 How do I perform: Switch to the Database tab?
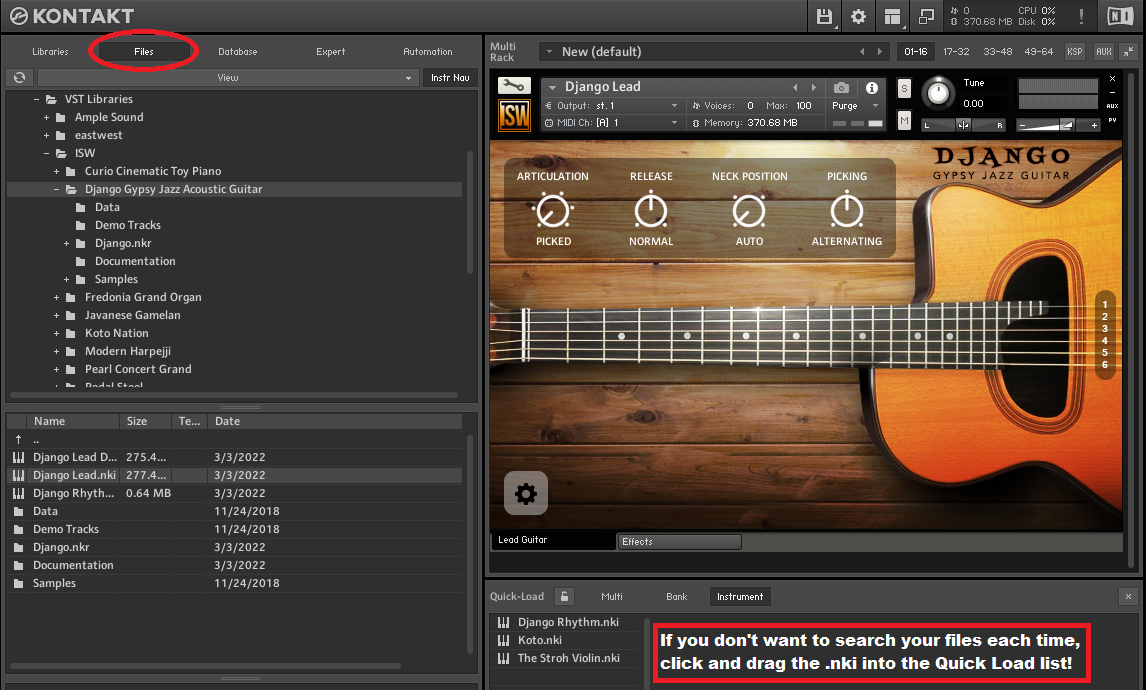click(238, 52)
